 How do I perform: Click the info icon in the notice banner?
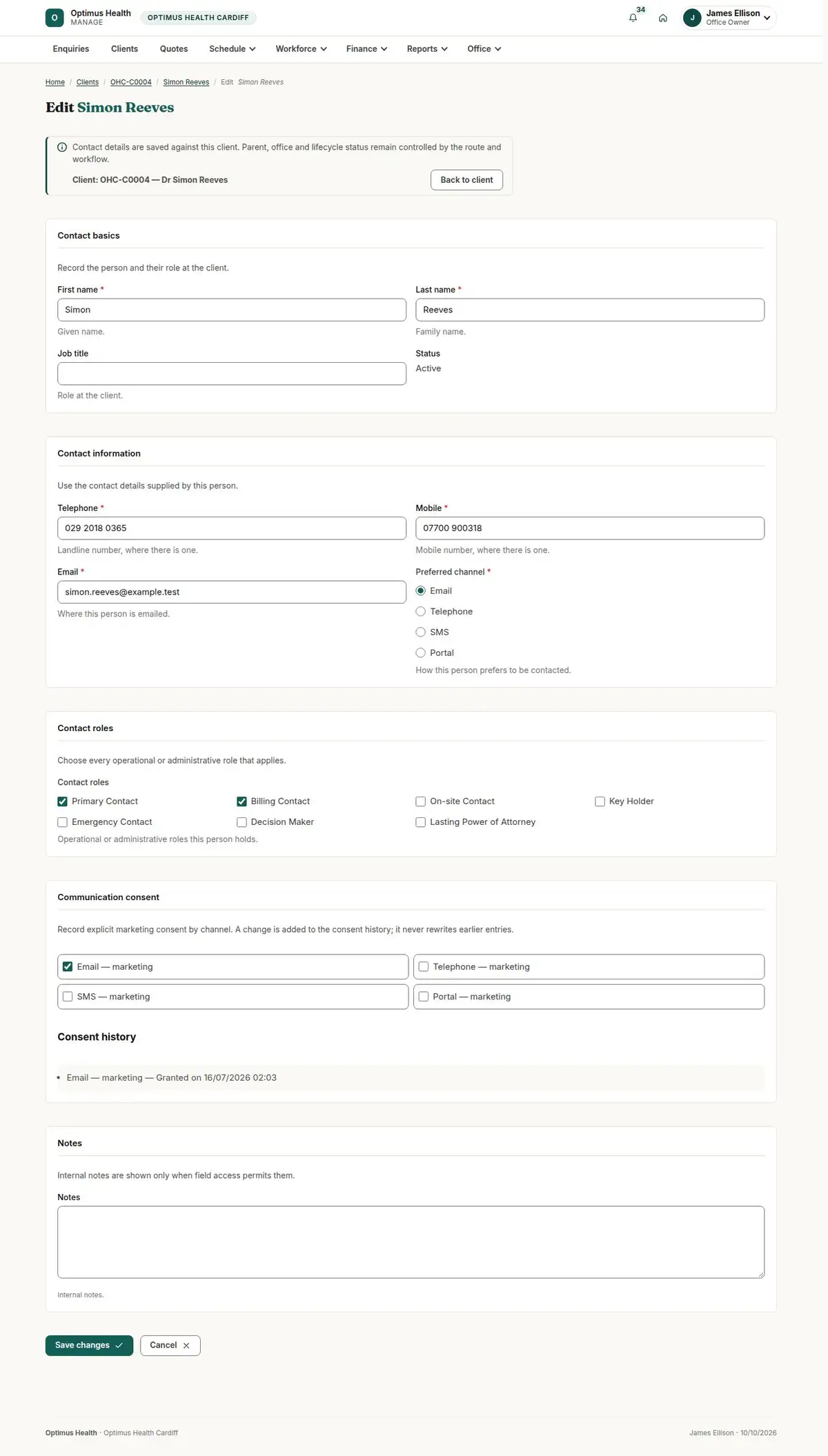point(62,147)
